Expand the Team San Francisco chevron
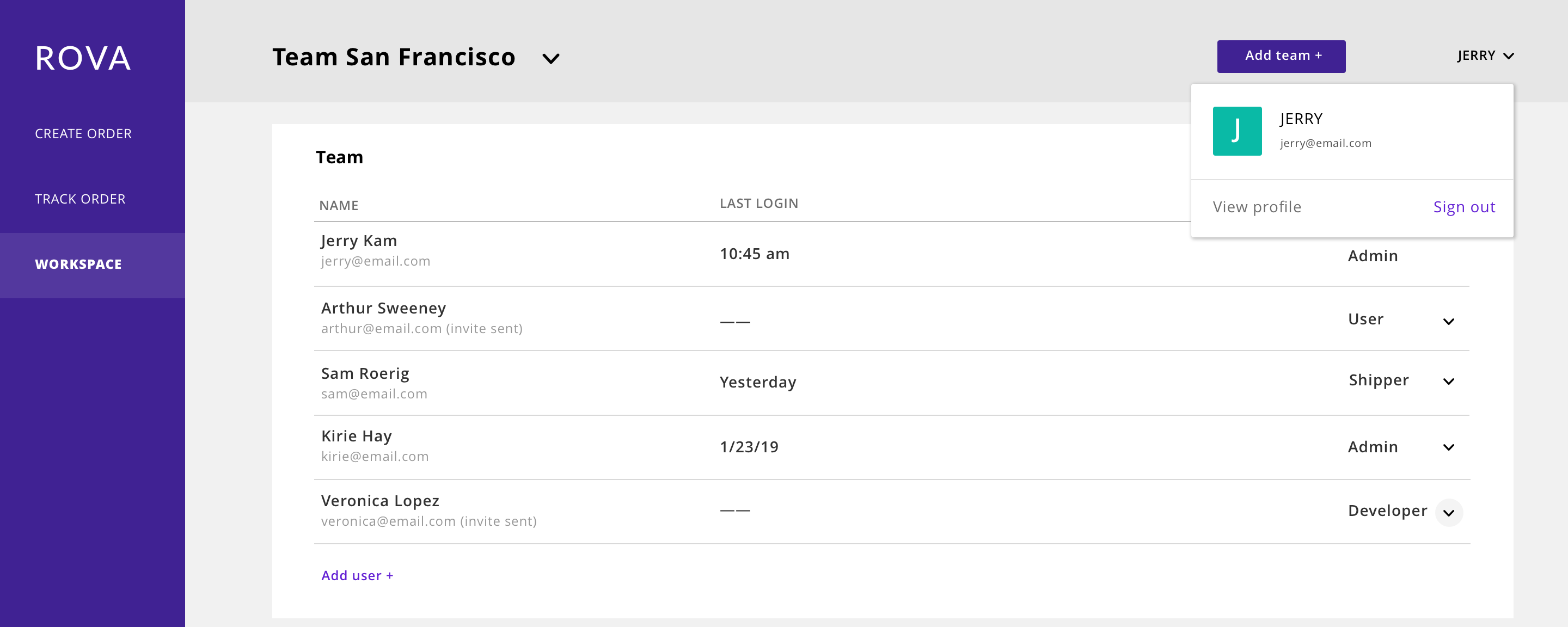 click(x=551, y=58)
